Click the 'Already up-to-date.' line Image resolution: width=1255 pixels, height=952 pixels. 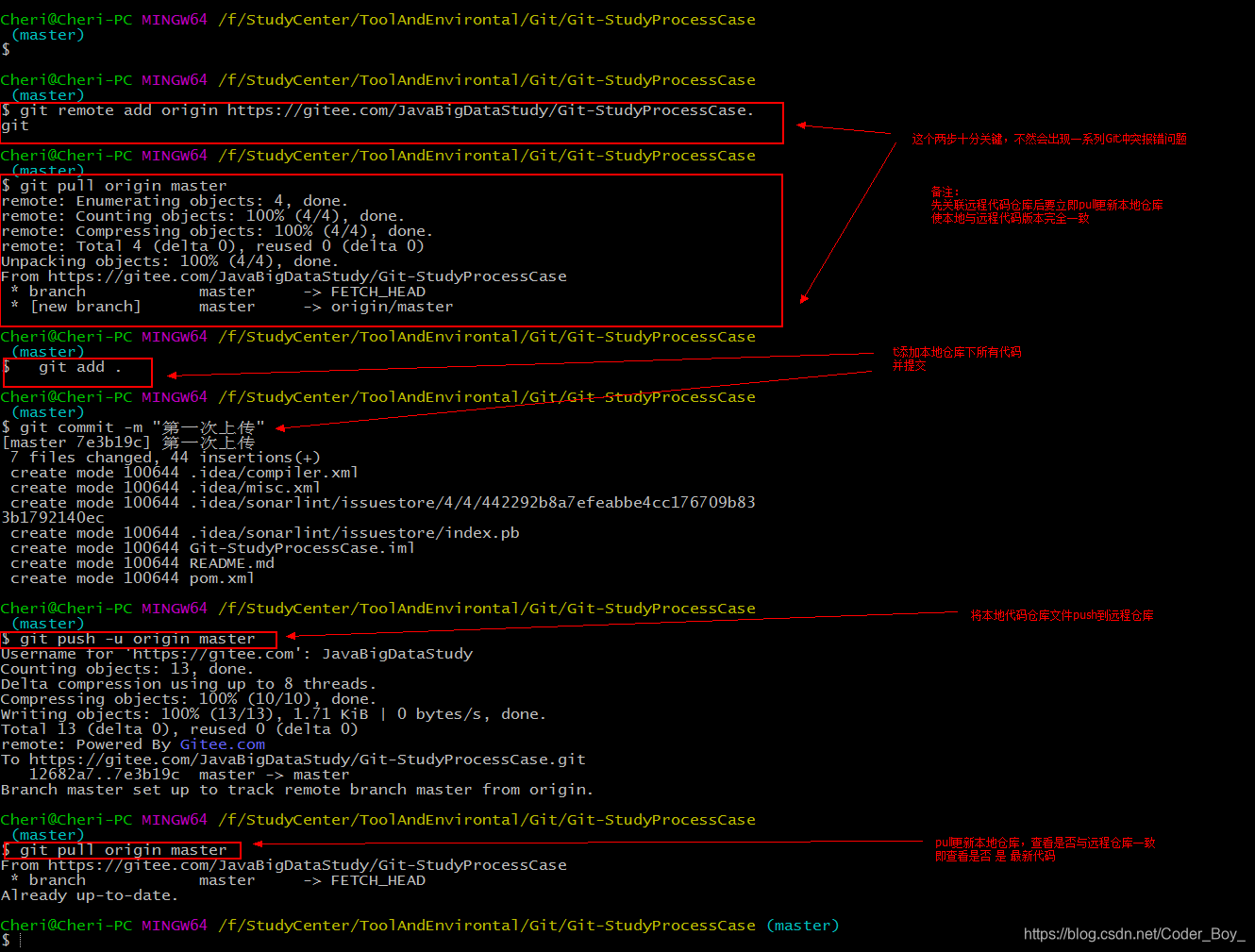click(90, 895)
